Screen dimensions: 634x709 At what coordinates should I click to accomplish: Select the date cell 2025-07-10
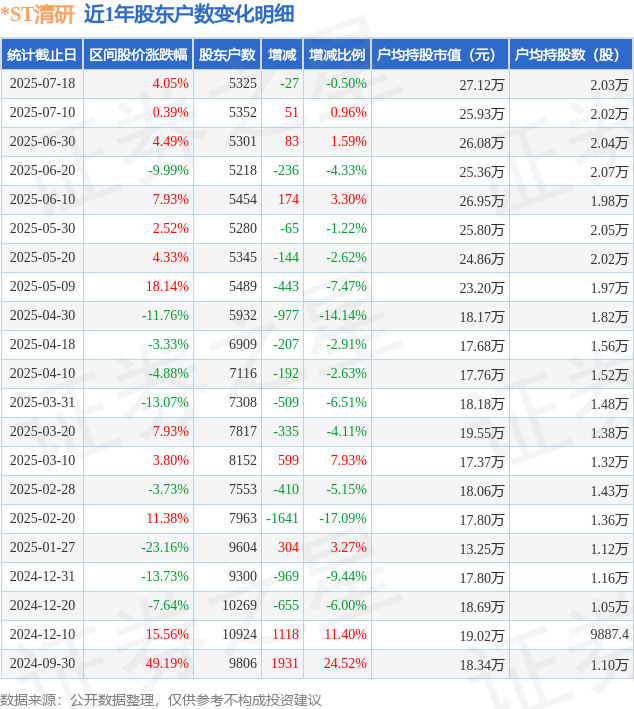click(43, 113)
